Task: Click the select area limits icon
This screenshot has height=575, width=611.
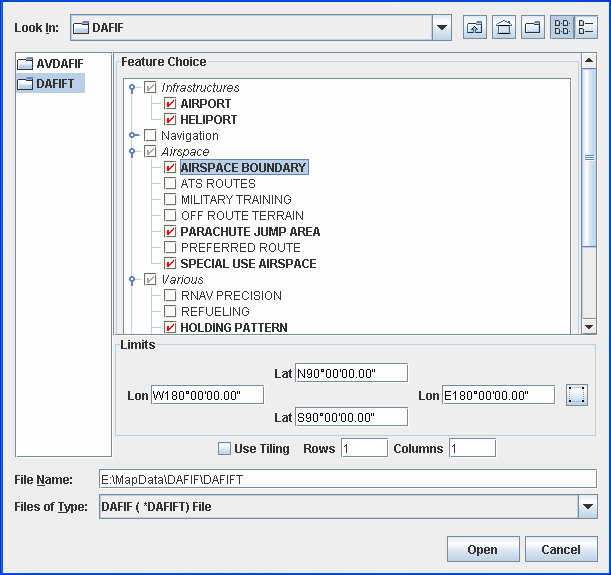Action: coord(575,395)
